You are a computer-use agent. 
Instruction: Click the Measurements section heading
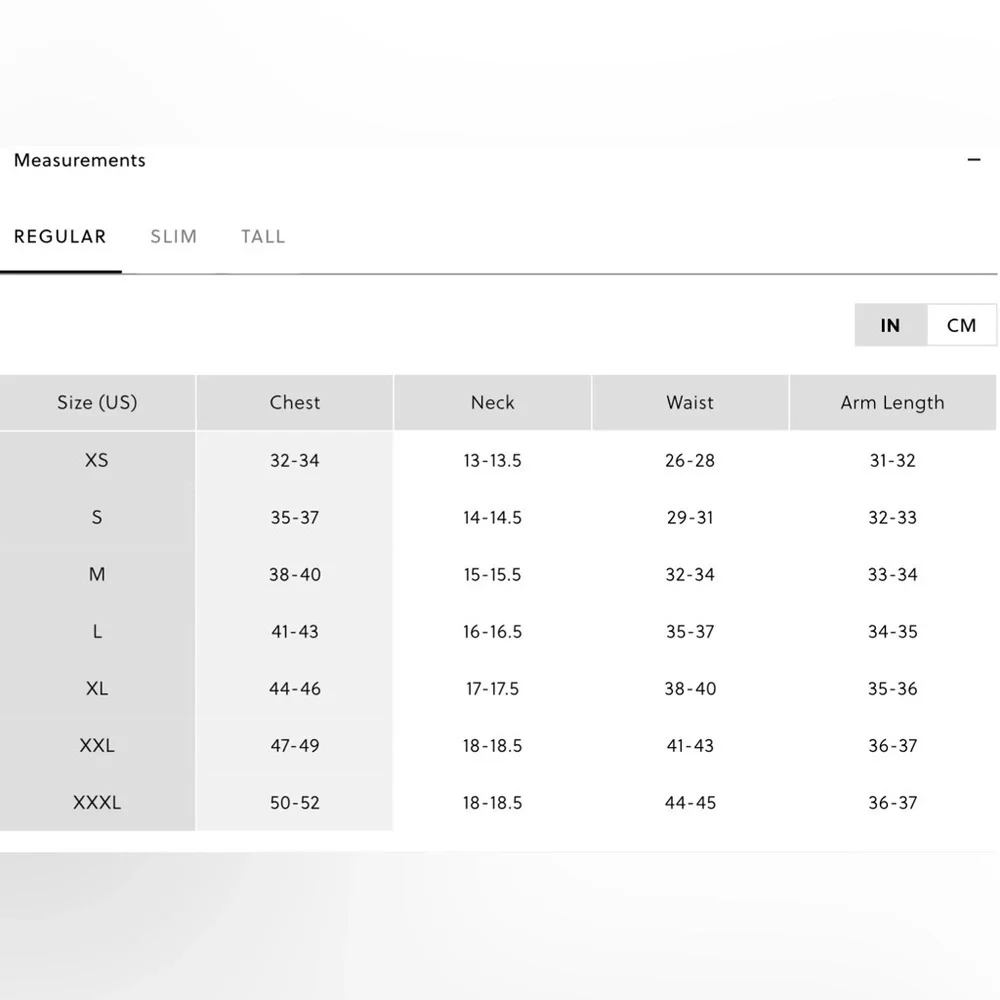click(80, 160)
